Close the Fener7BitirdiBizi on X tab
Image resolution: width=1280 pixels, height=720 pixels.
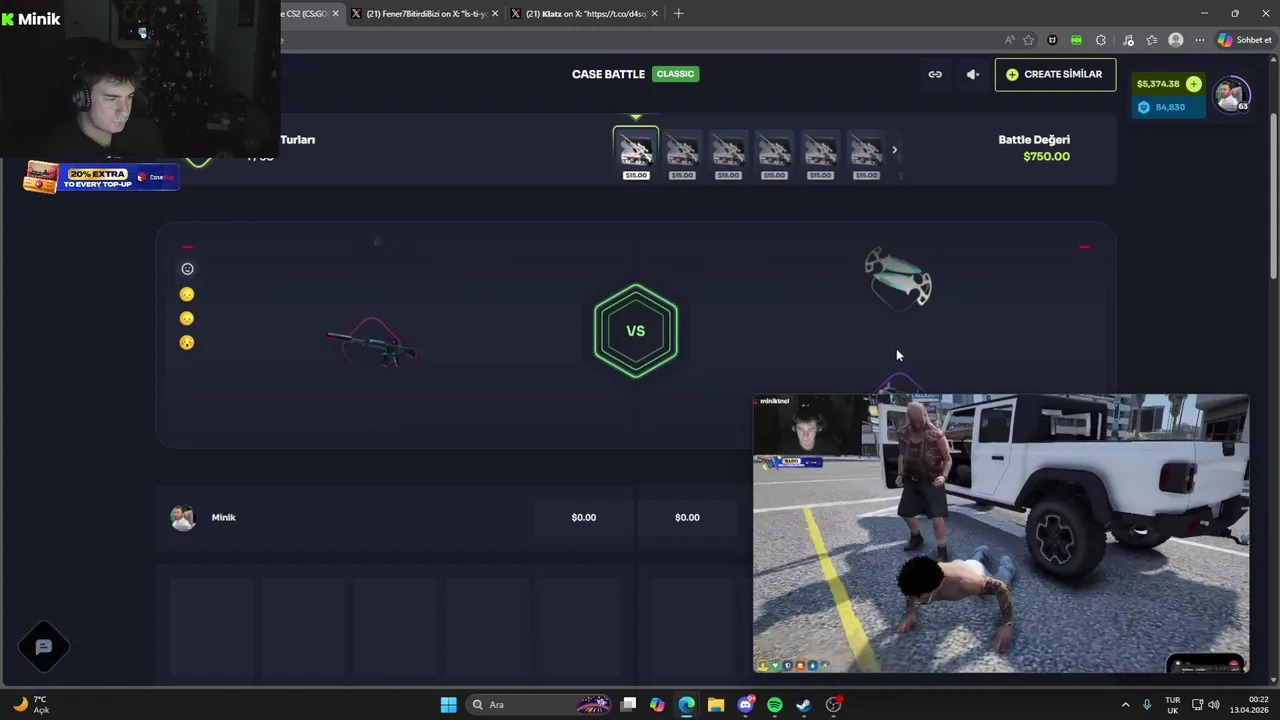495,14
